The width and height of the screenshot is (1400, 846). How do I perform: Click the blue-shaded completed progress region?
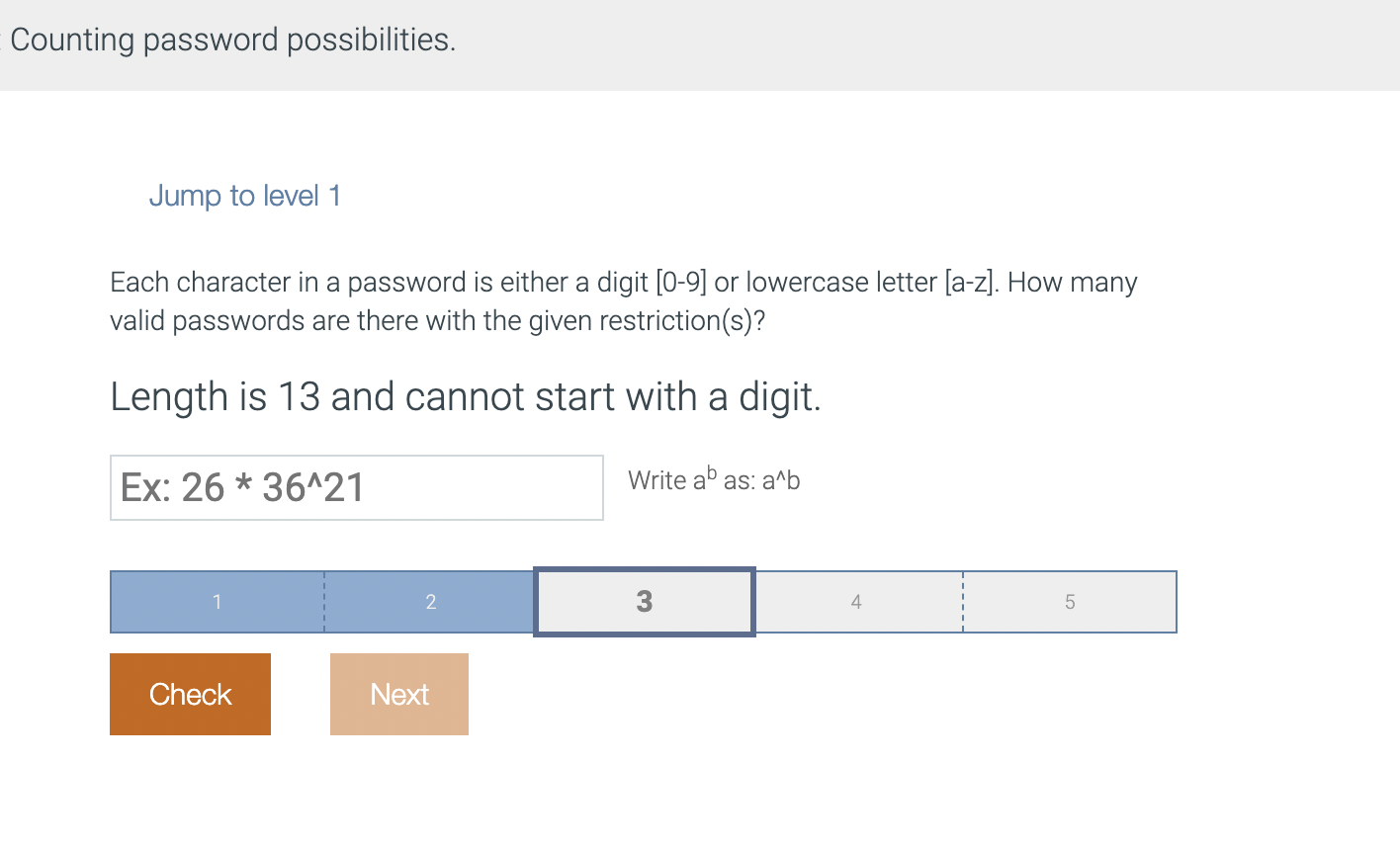click(297, 602)
